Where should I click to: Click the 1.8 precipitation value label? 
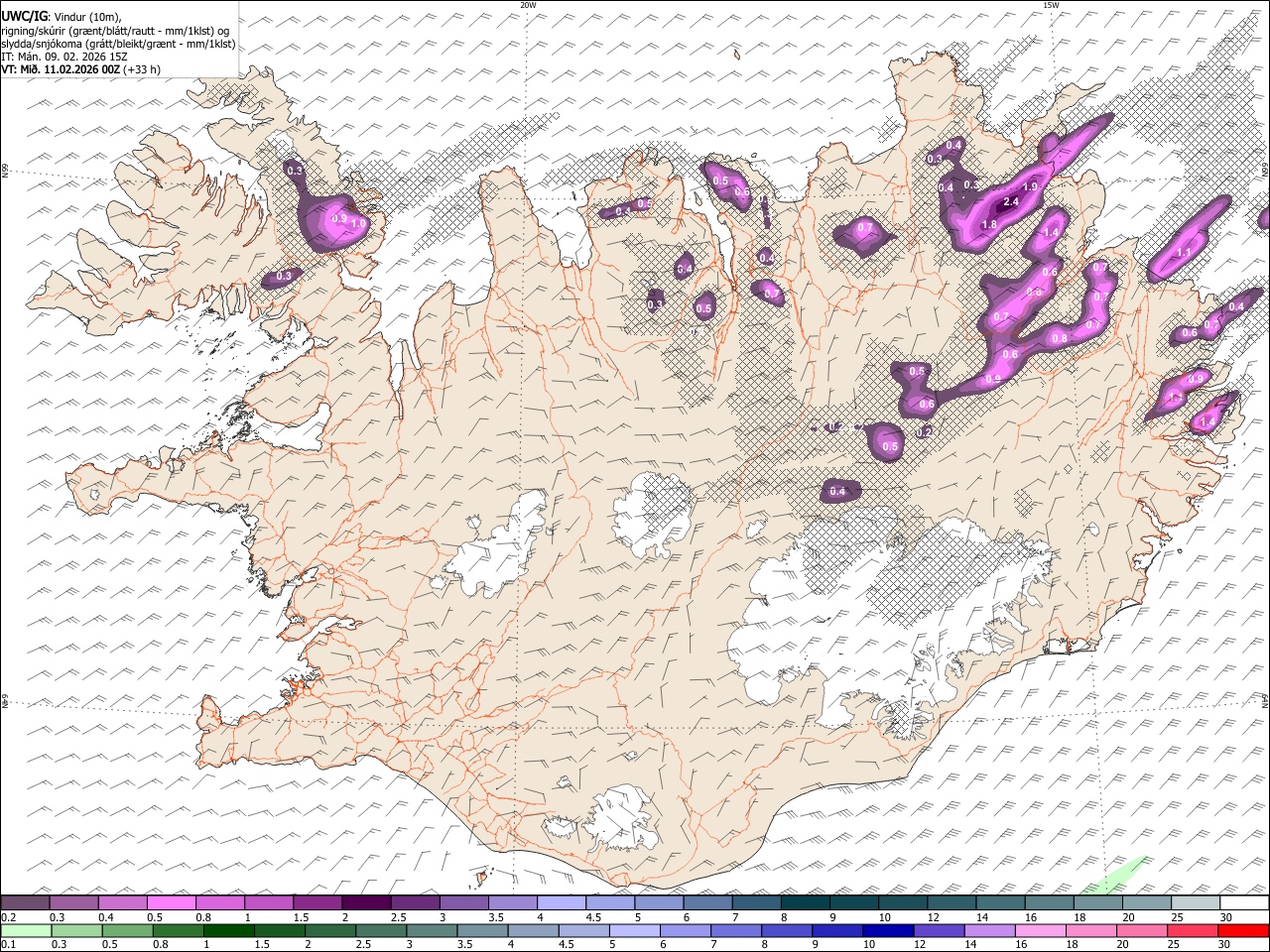pos(988,225)
